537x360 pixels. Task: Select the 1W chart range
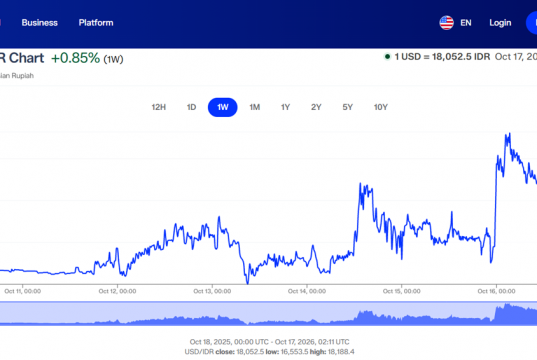(x=223, y=107)
